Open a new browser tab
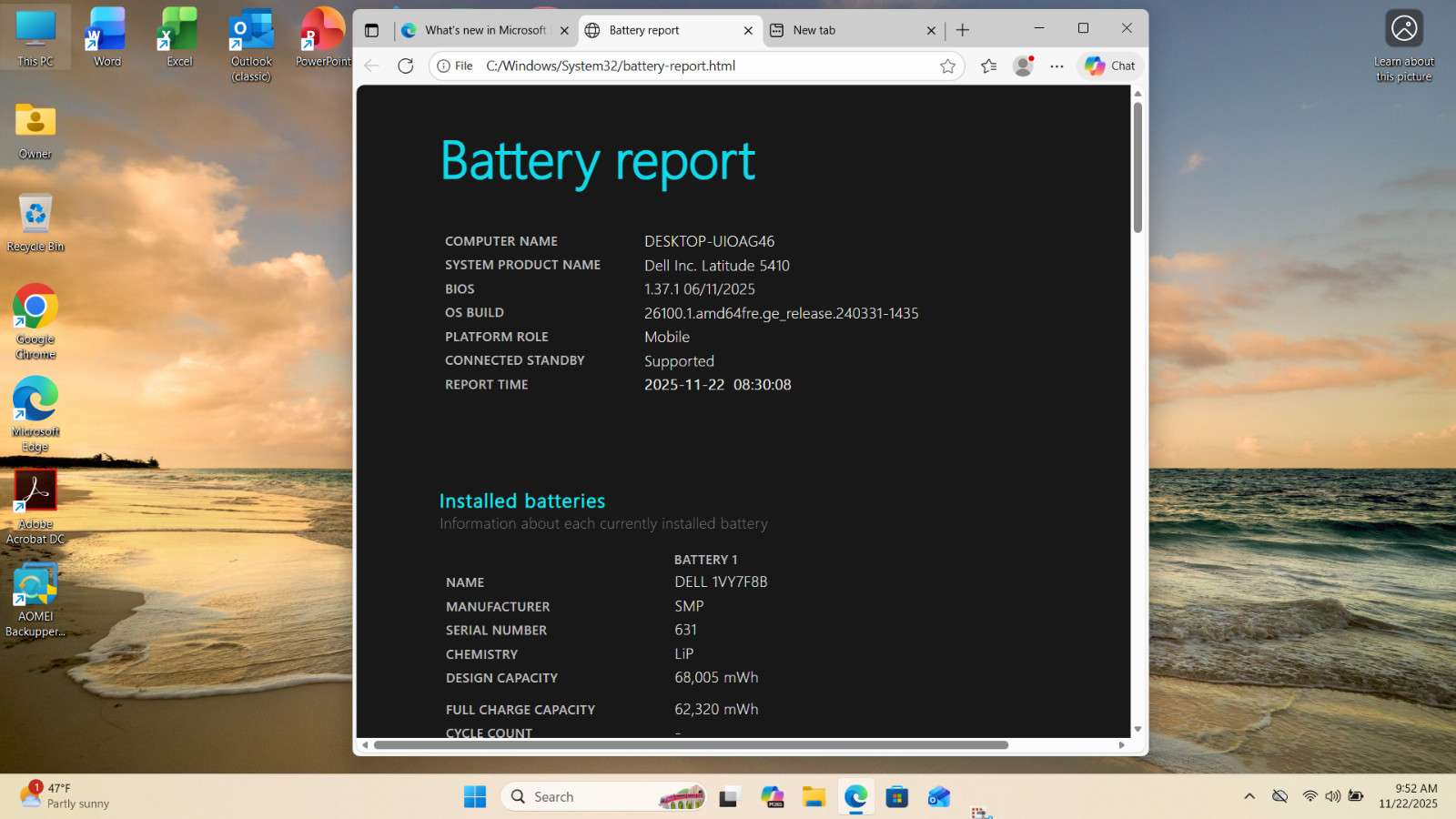1456x819 pixels. coord(963,30)
